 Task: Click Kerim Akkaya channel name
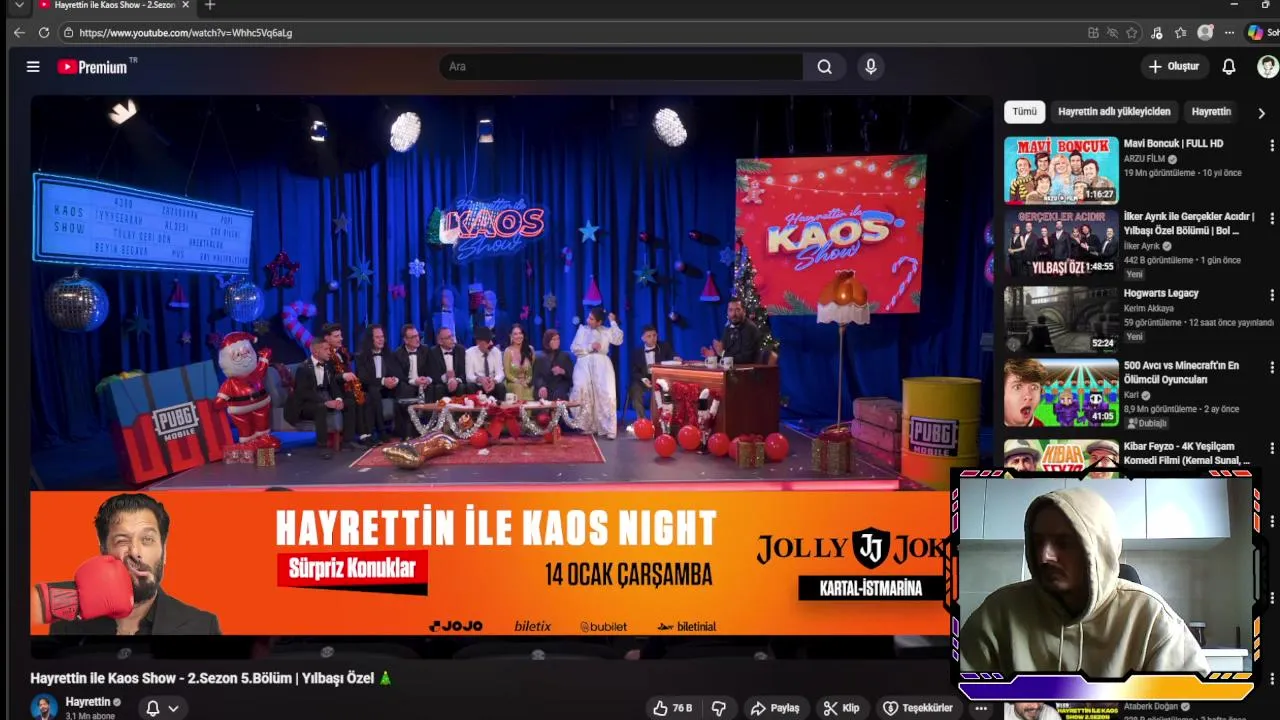[x=1148, y=309]
